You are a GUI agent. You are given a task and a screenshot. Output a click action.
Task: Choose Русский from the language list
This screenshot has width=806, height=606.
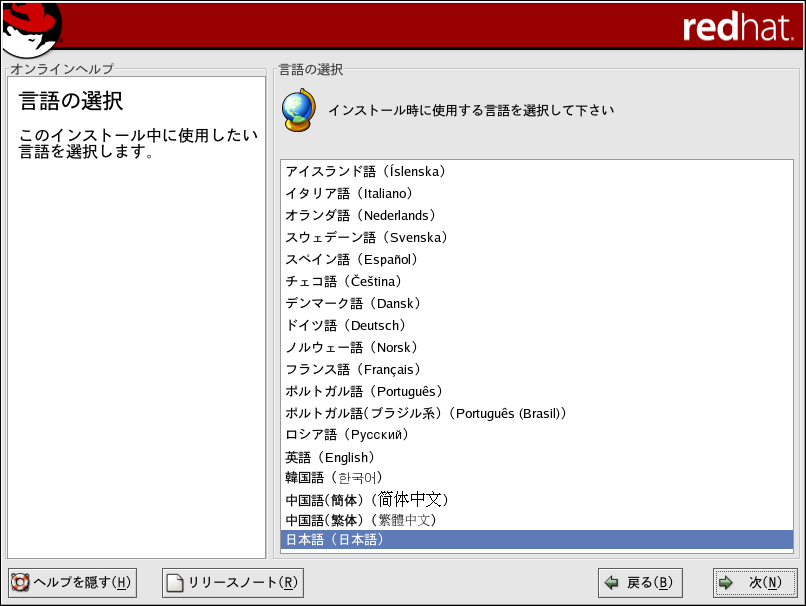(348, 435)
